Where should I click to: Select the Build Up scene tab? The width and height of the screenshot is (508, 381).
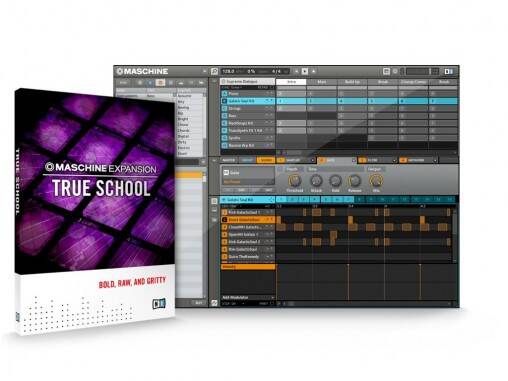352,82
